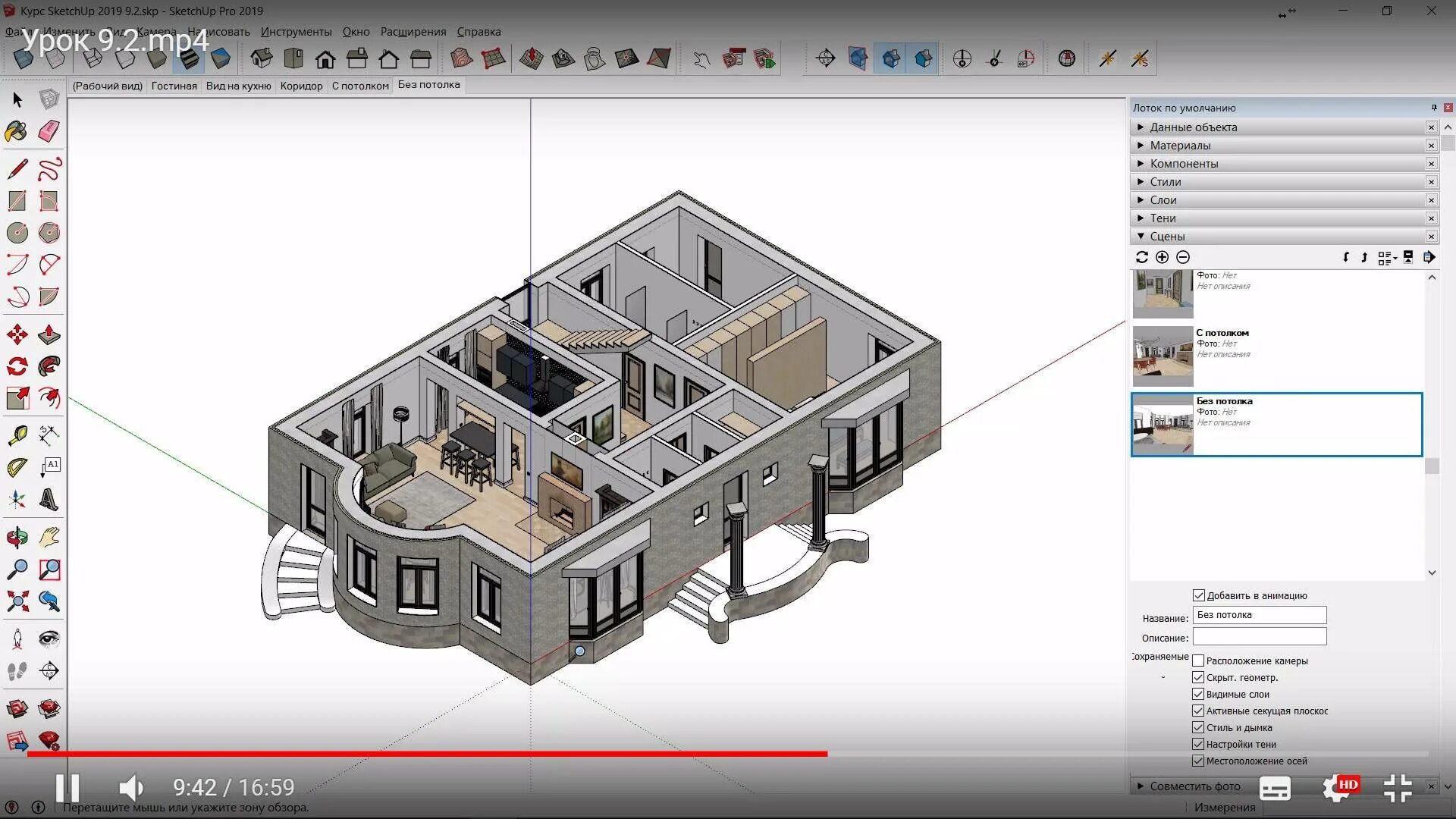This screenshot has width=1456, height=819.
Task: Select the Move tool
Action: click(17, 334)
